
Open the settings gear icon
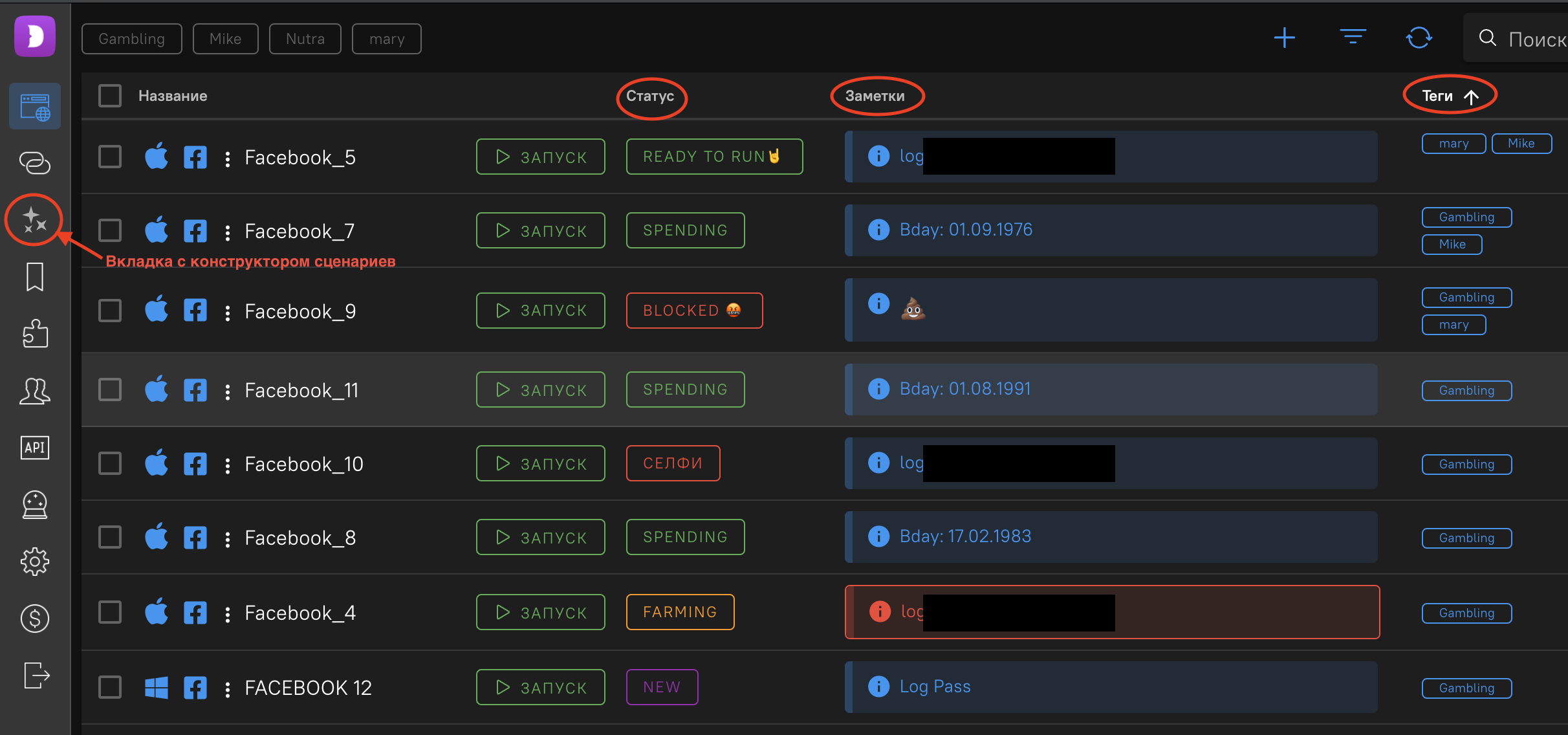click(35, 562)
